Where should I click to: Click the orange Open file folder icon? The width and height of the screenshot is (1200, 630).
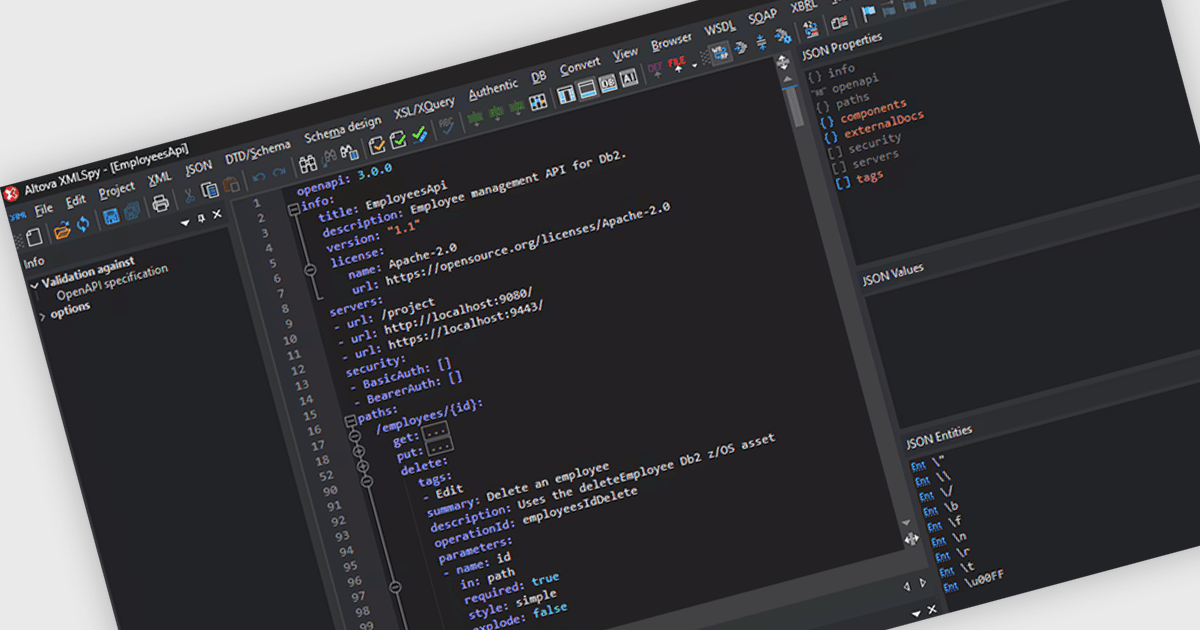(x=62, y=231)
